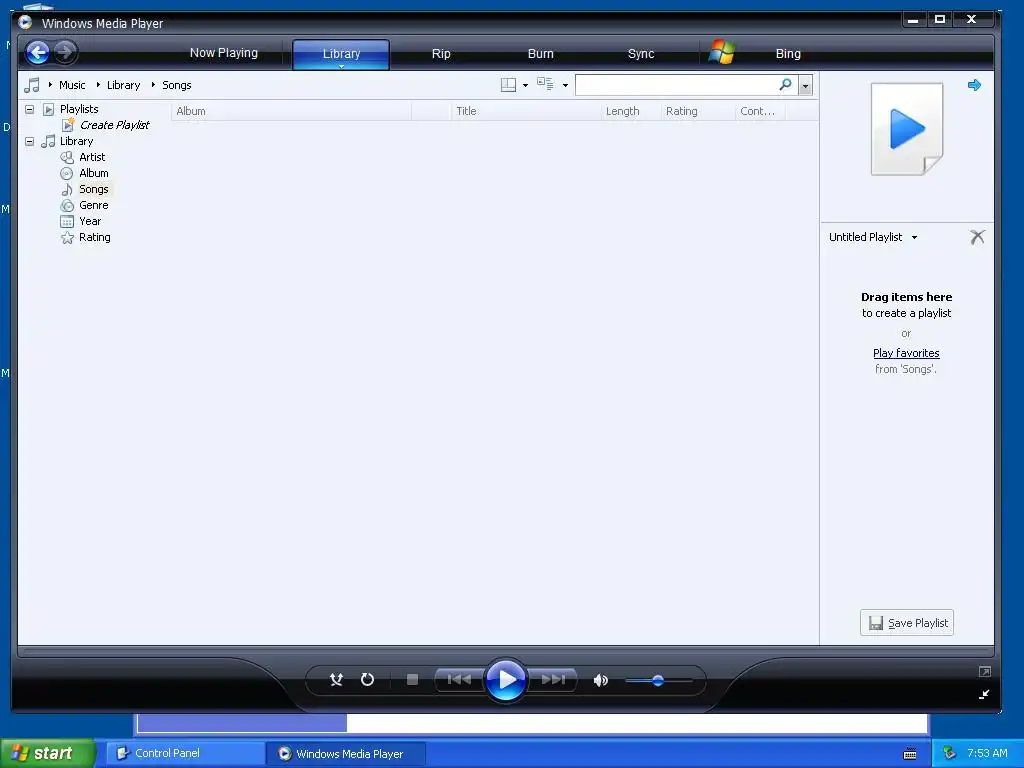The image size is (1024, 768).
Task: Switch to the Burn tab
Action: pyautogui.click(x=541, y=54)
